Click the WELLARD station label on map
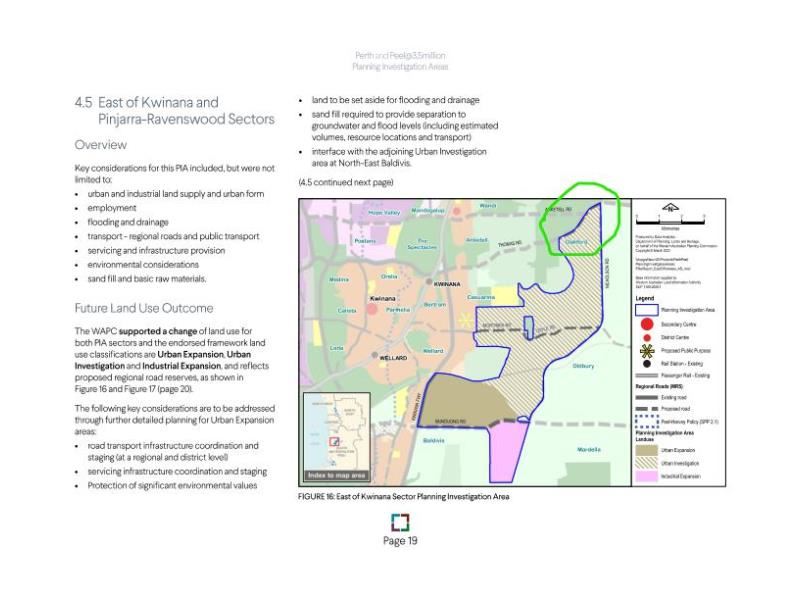Image resolution: width=800 pixels, height=600 pixels. pyautogui.click(x=393, y=358)
